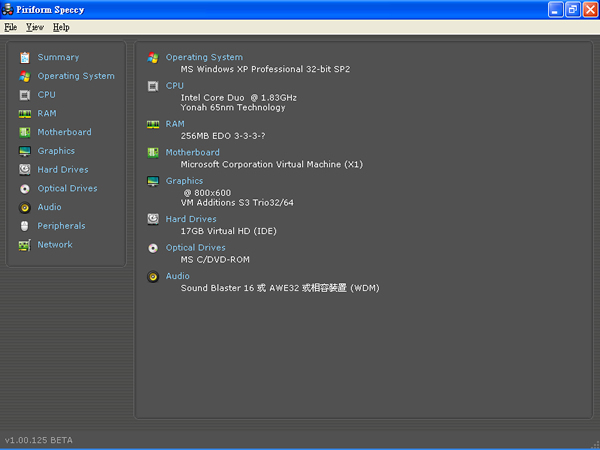Click the Summary clipboard icon in sidebar

[24, 57]
